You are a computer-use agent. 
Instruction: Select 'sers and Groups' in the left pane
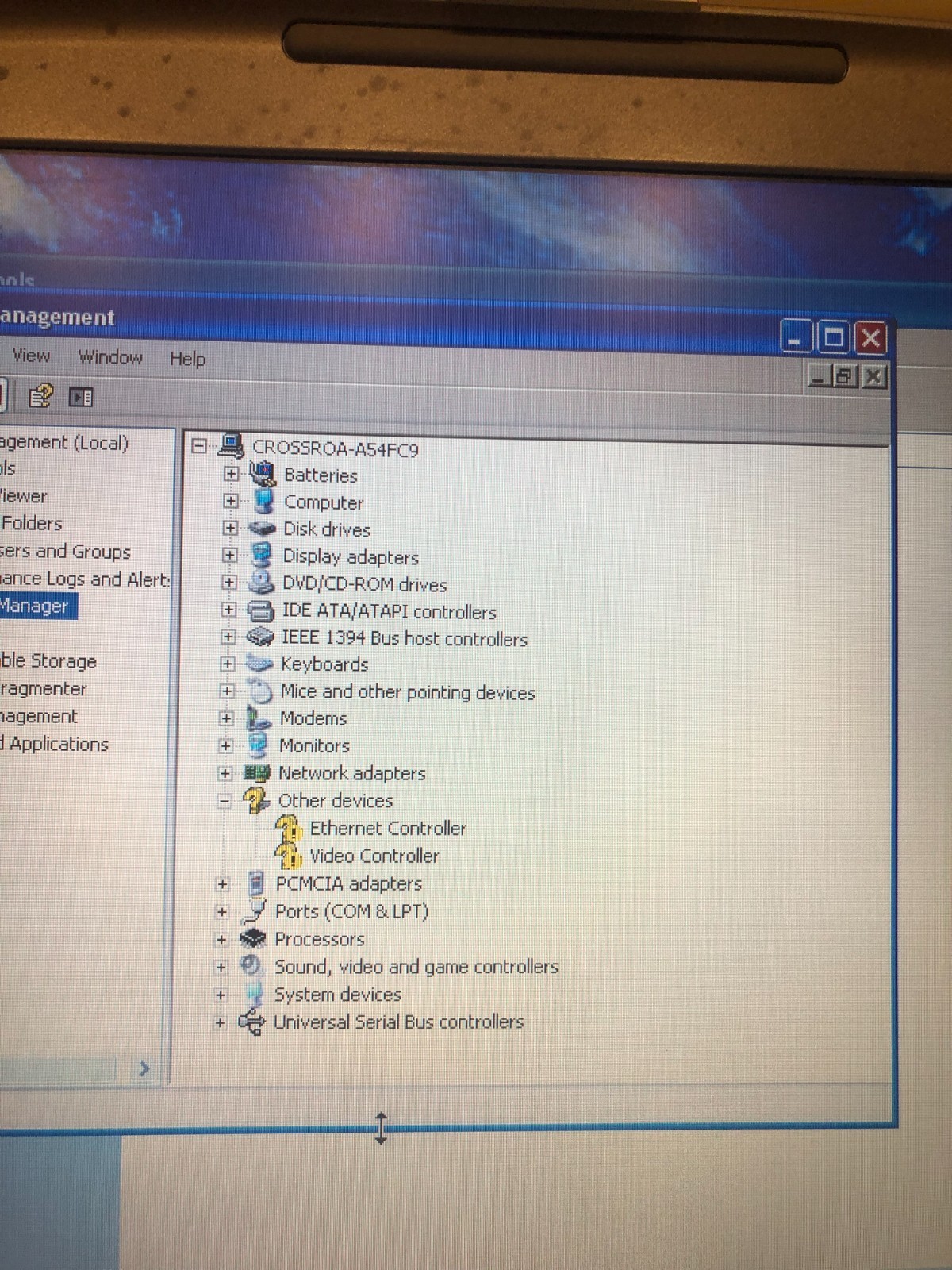65,551
